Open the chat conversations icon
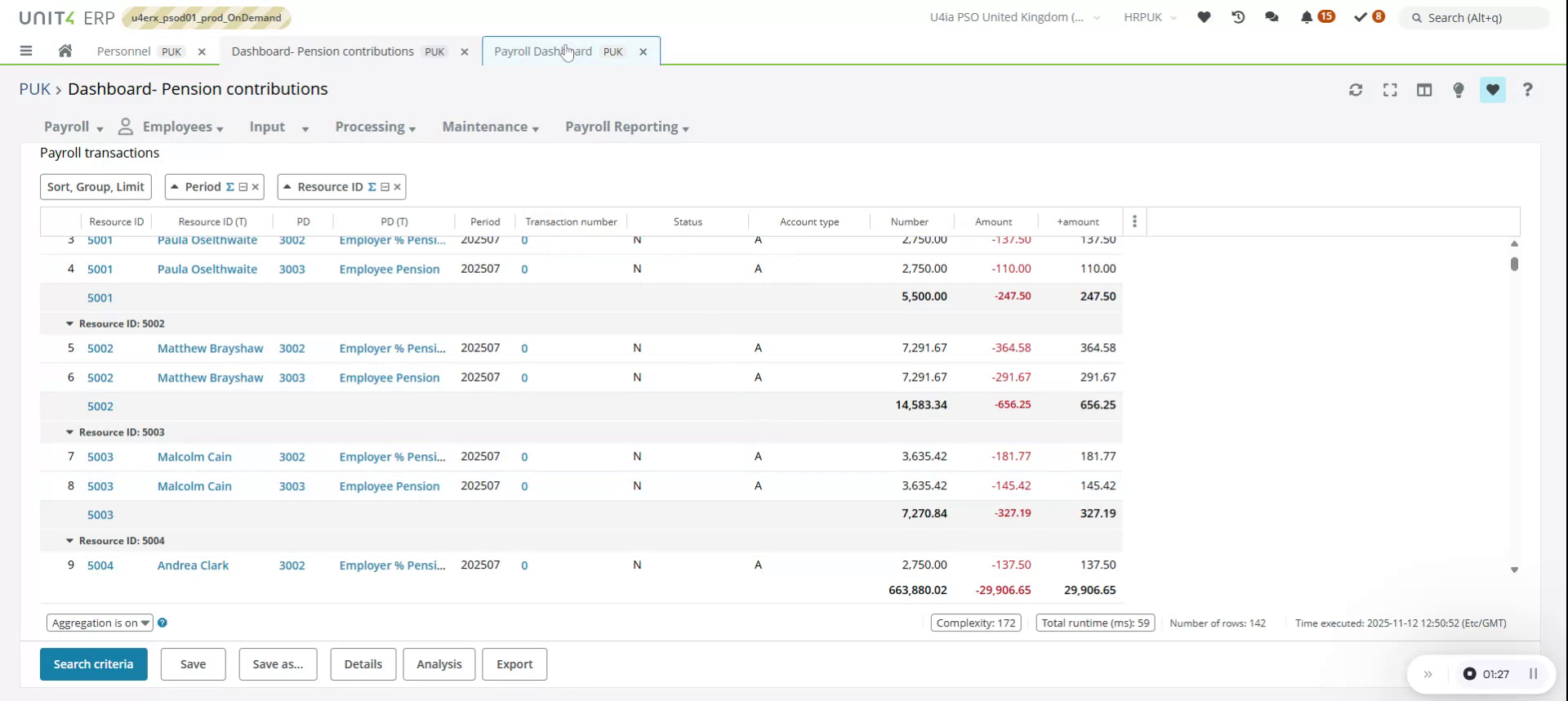Screen dimensions: 1568x701 [x=1272, y=17]
